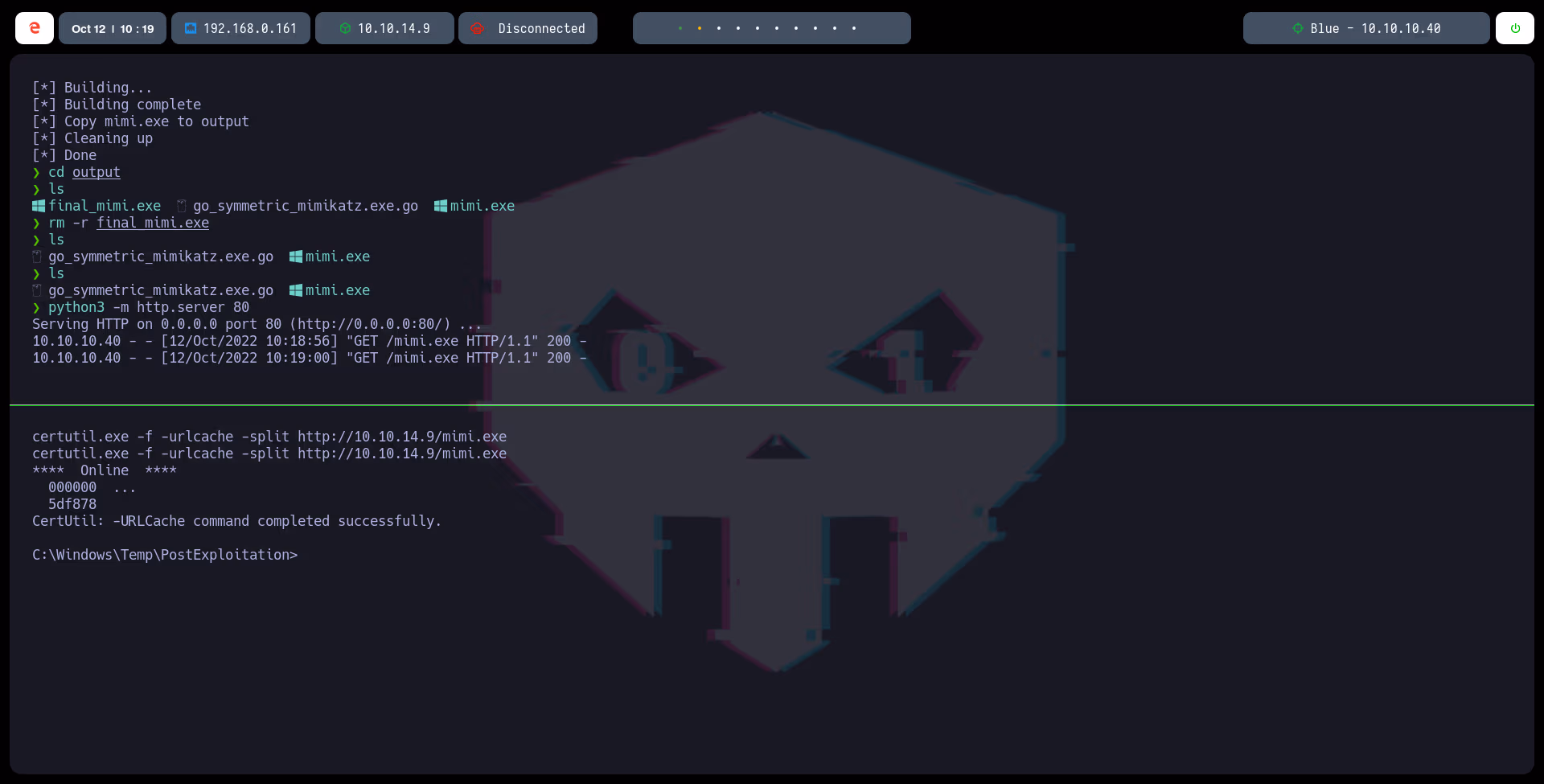
Task: Click the green VPN cube icon beside 10.10.14.9
Action: pyautogui.click(x=346, y=28)
